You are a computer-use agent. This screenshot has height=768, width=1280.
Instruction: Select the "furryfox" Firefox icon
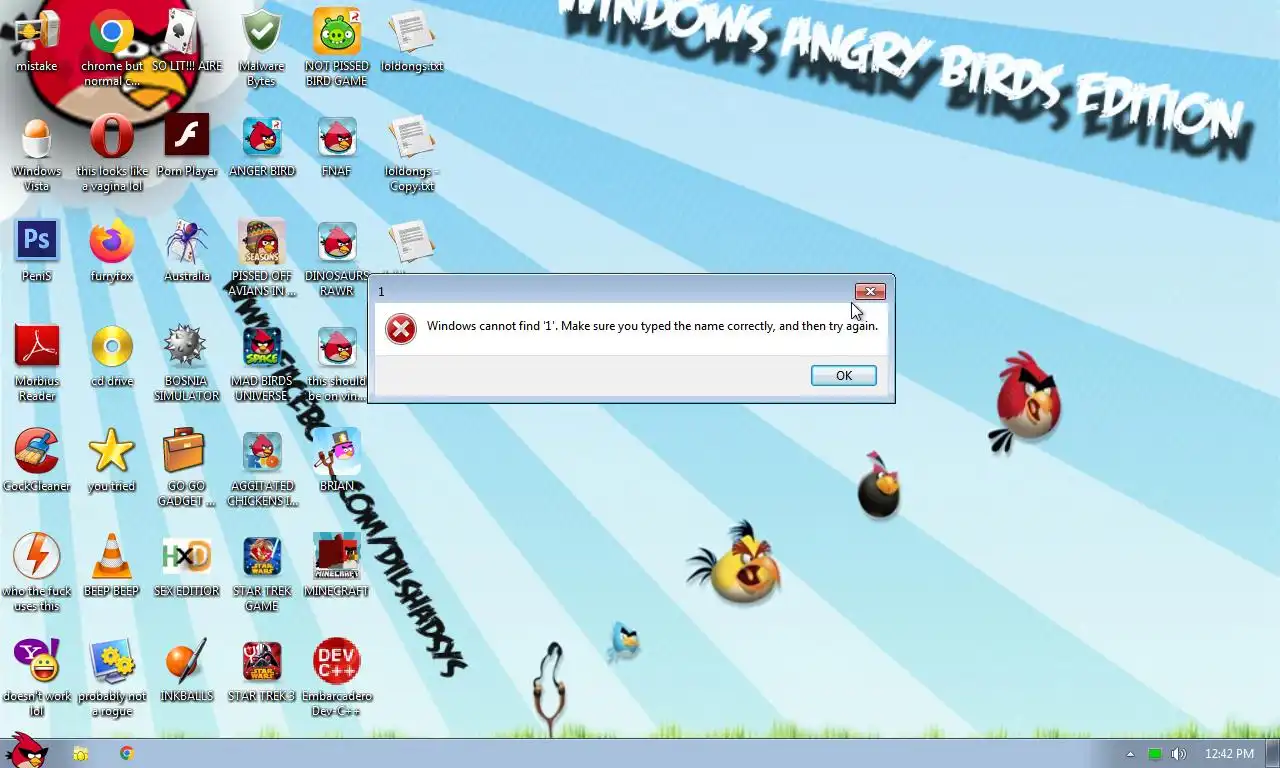tap(112, 251)
